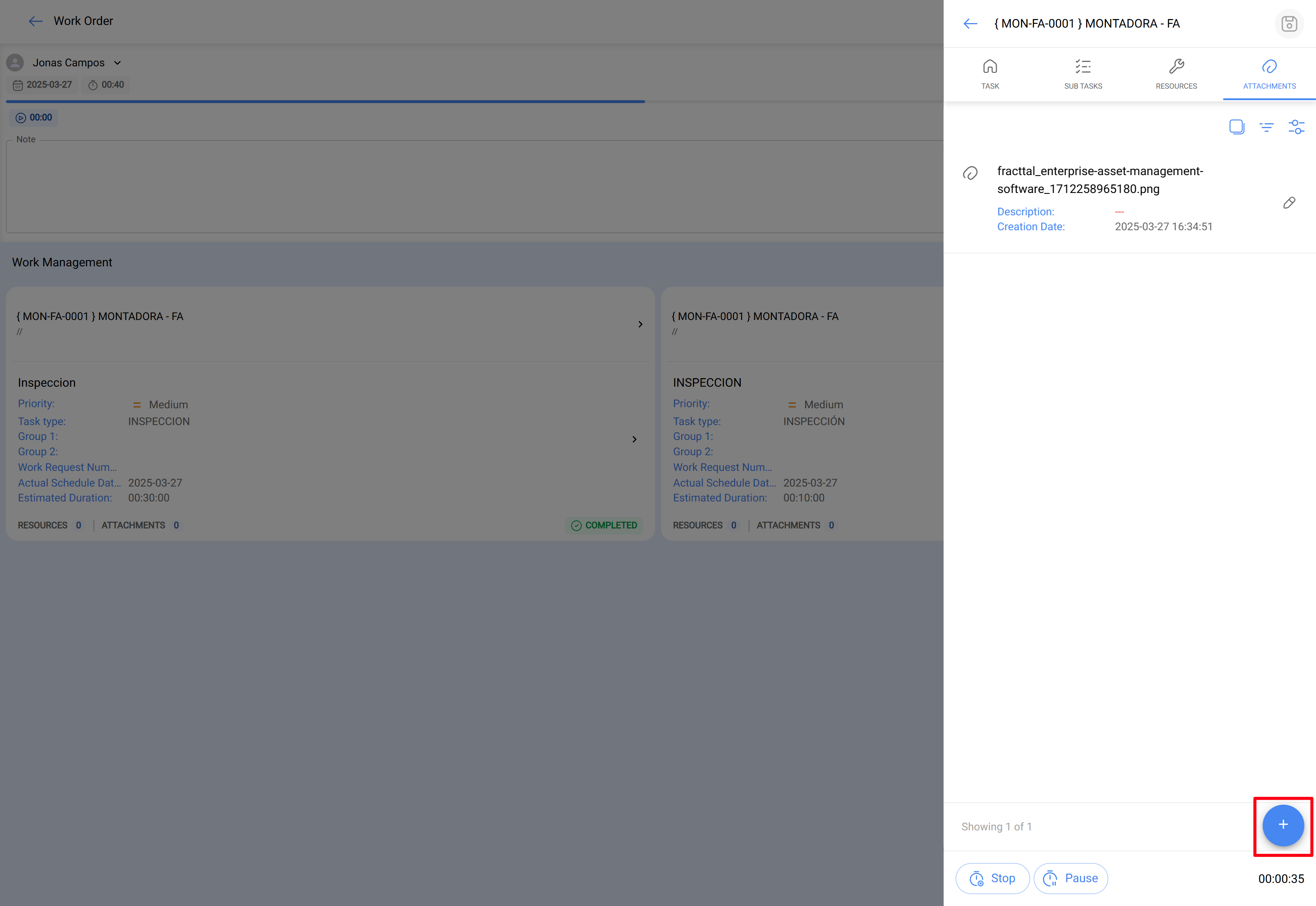Viewport: 1316px width, 906px height.
Task: Click the 00:40 duration chip
Action: coord(105,85)
